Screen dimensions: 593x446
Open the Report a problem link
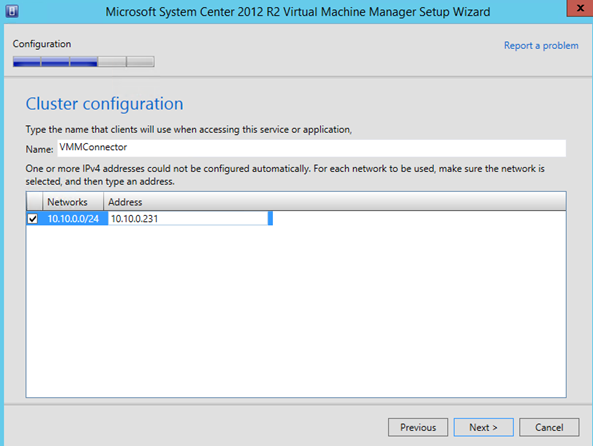coord(541,45)
